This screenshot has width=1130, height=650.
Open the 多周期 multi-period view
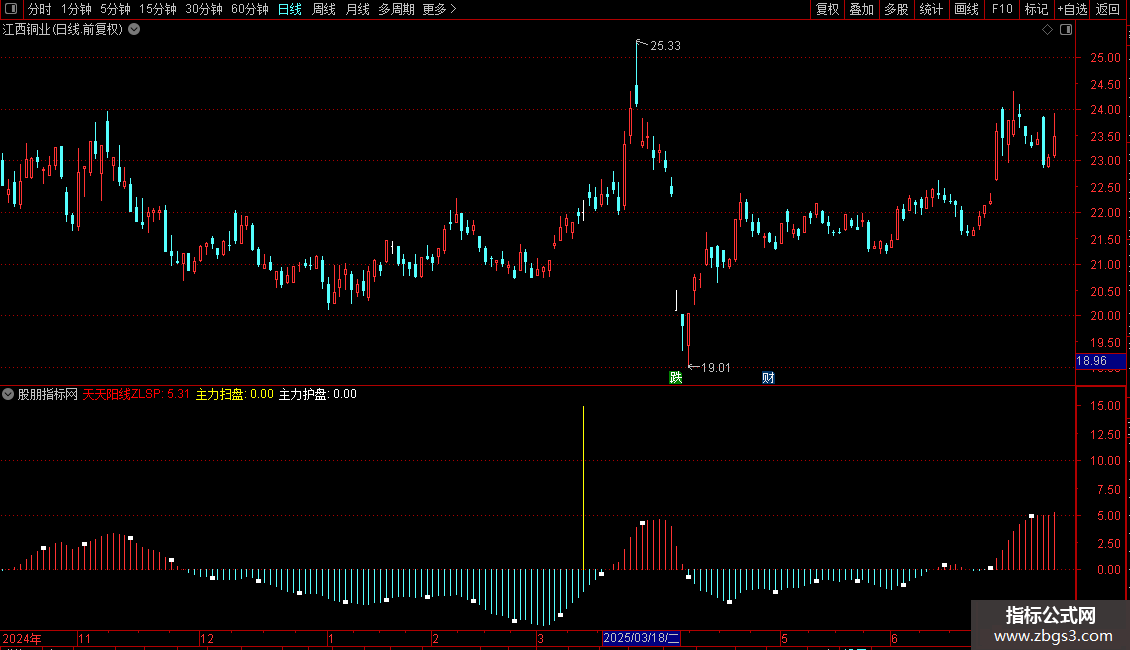point(396,9)
